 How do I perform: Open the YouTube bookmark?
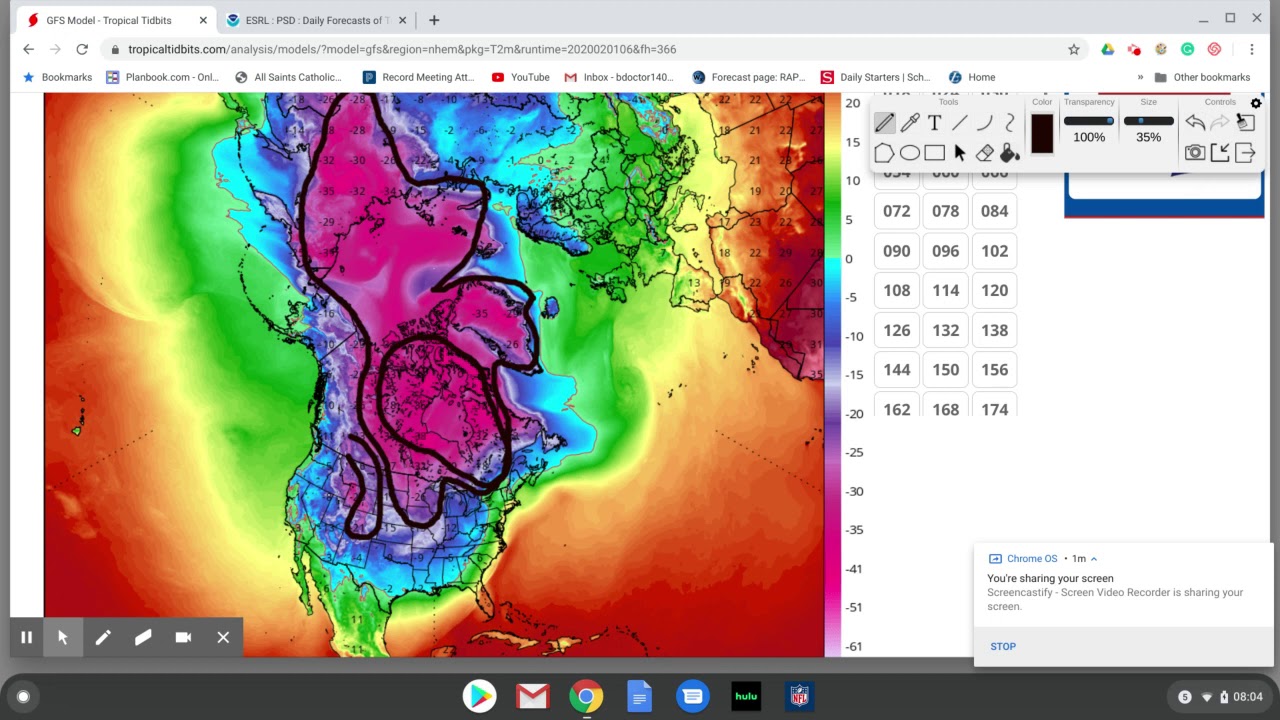click(521, 77)
